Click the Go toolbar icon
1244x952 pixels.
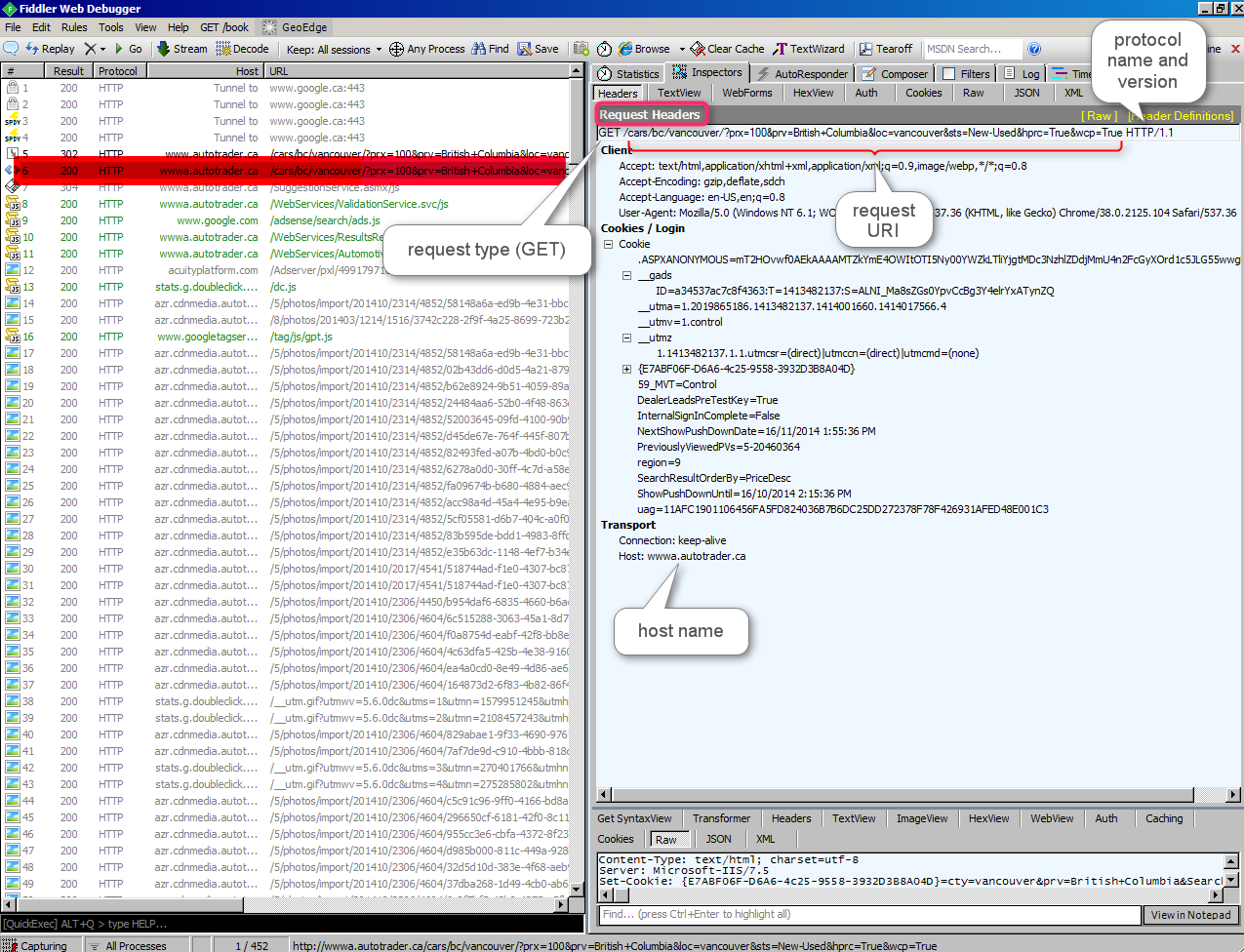pos(129,48)
